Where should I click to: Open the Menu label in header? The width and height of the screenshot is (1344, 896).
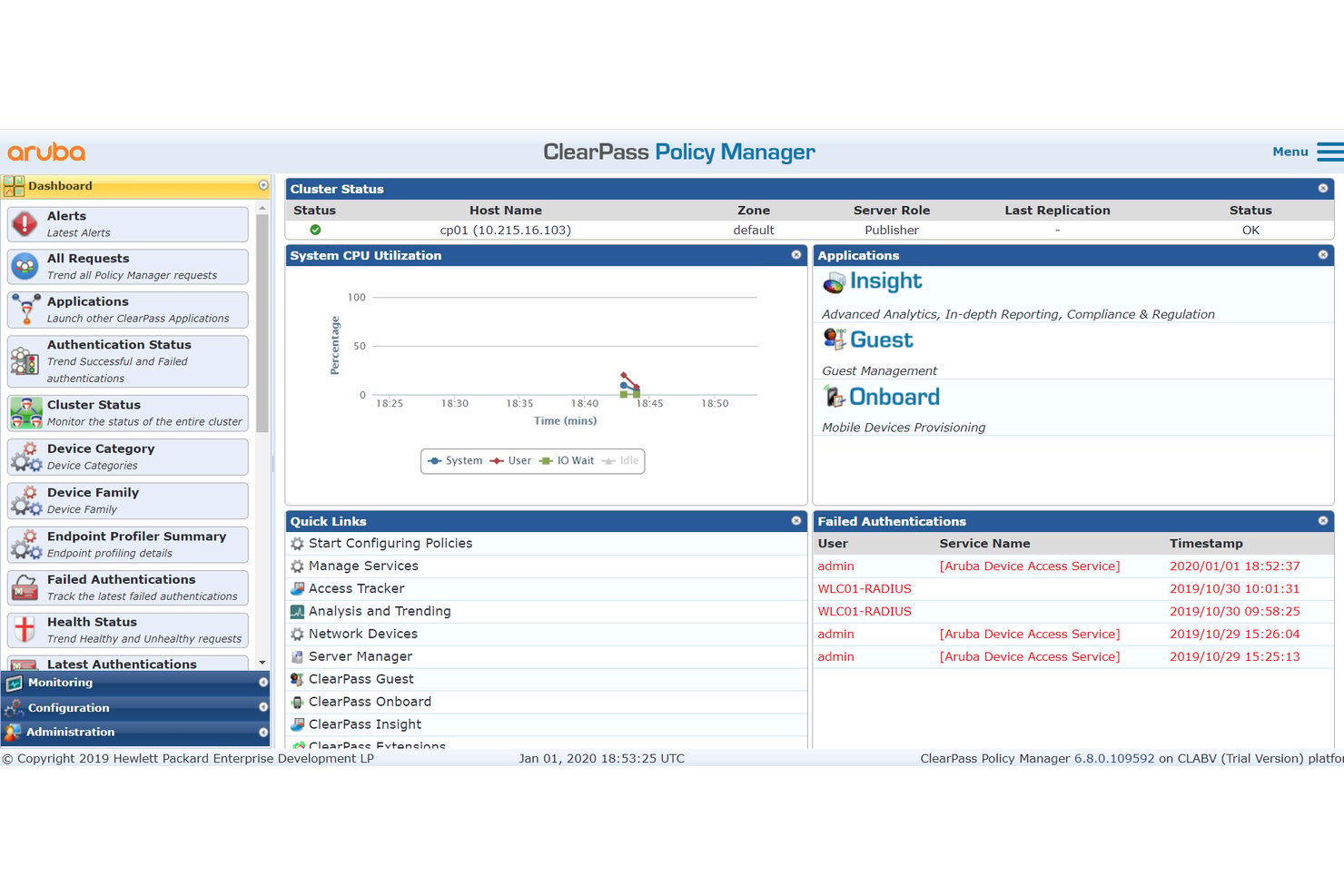1290,152
